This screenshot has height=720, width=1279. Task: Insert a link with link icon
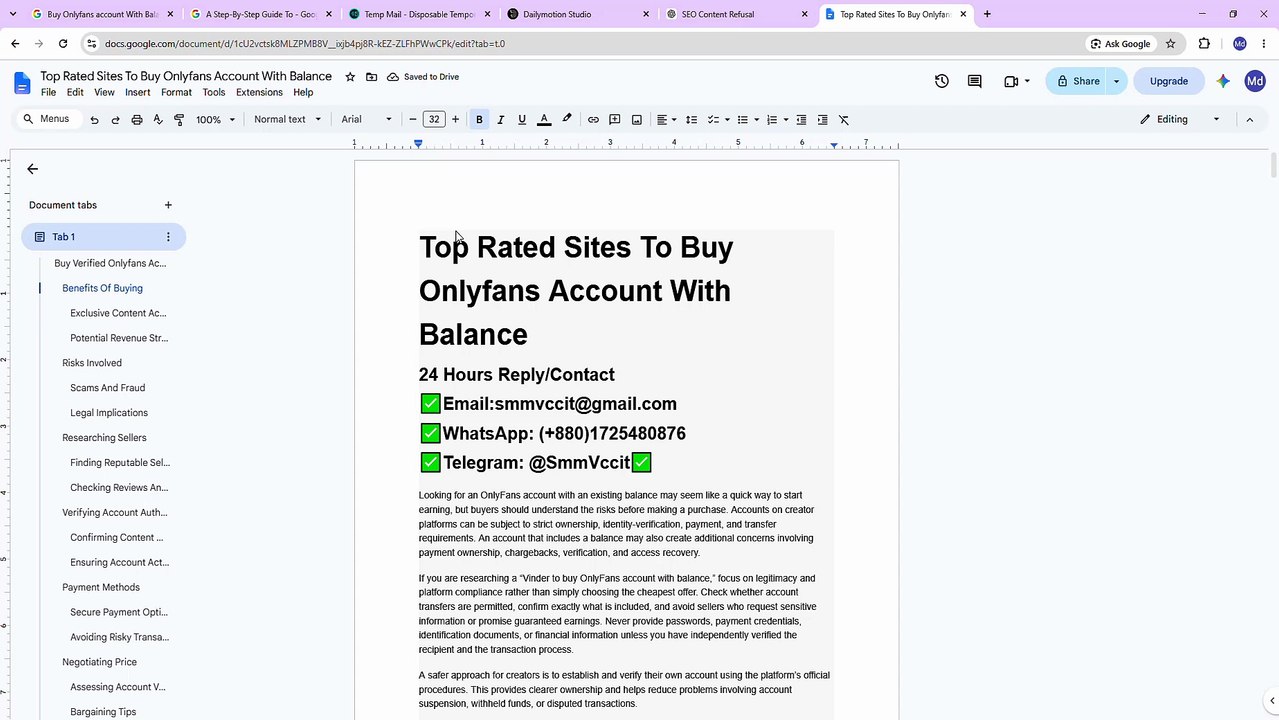(593, 120)
